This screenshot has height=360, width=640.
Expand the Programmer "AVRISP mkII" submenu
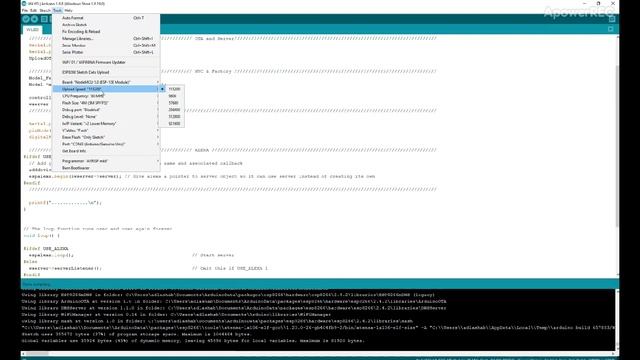pyautogui.click(x=106, y=161)
